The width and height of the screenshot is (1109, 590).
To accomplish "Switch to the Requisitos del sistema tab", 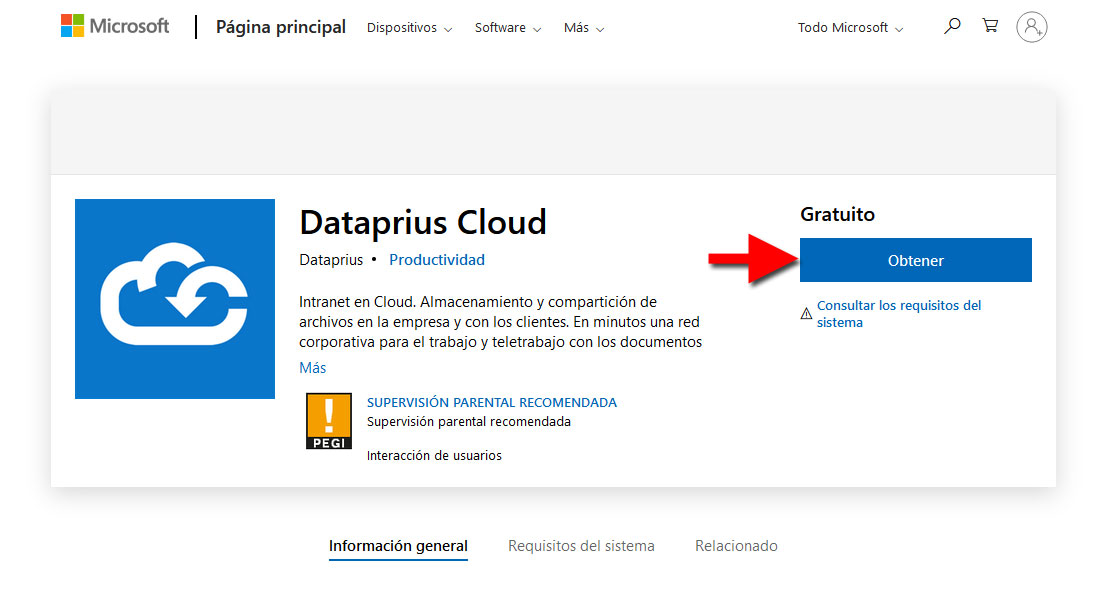I will [581, 546].
